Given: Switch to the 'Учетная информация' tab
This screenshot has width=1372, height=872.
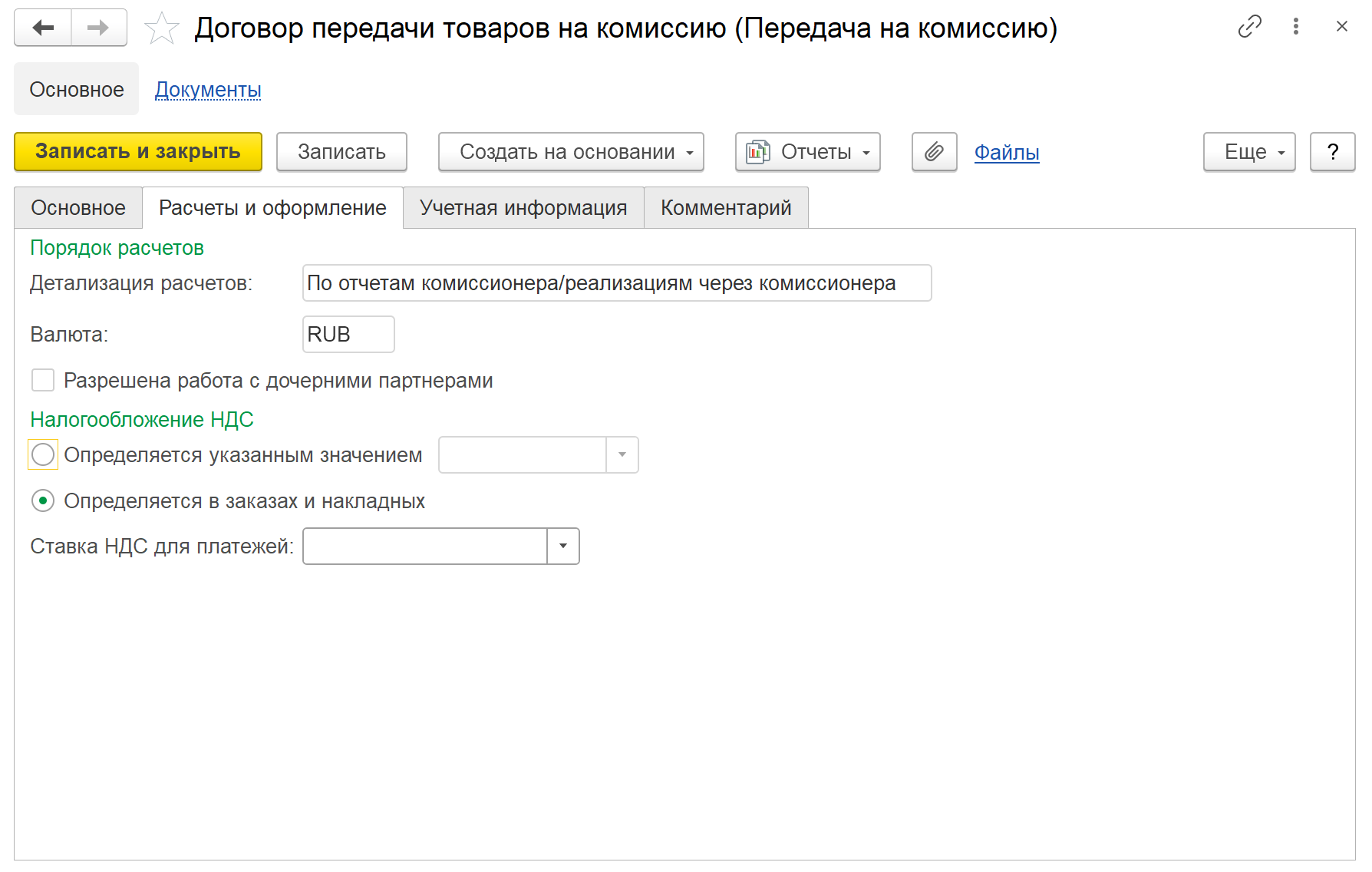Looking at the screenshot, I should pos(523,208).
